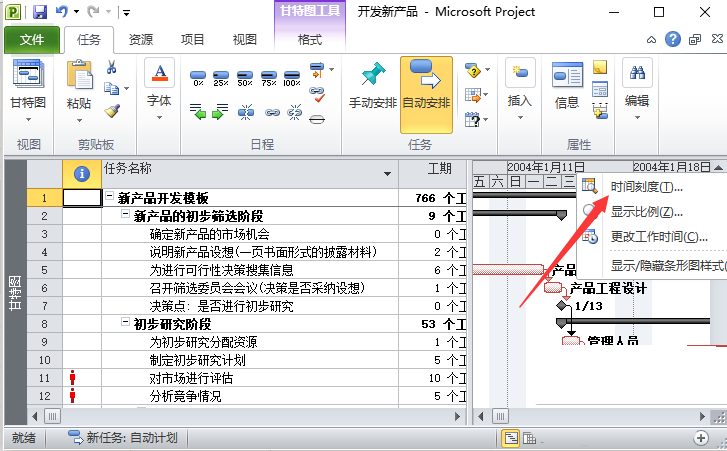
Task: Click the details icon in 属性 group
Action: pos(600,89)
